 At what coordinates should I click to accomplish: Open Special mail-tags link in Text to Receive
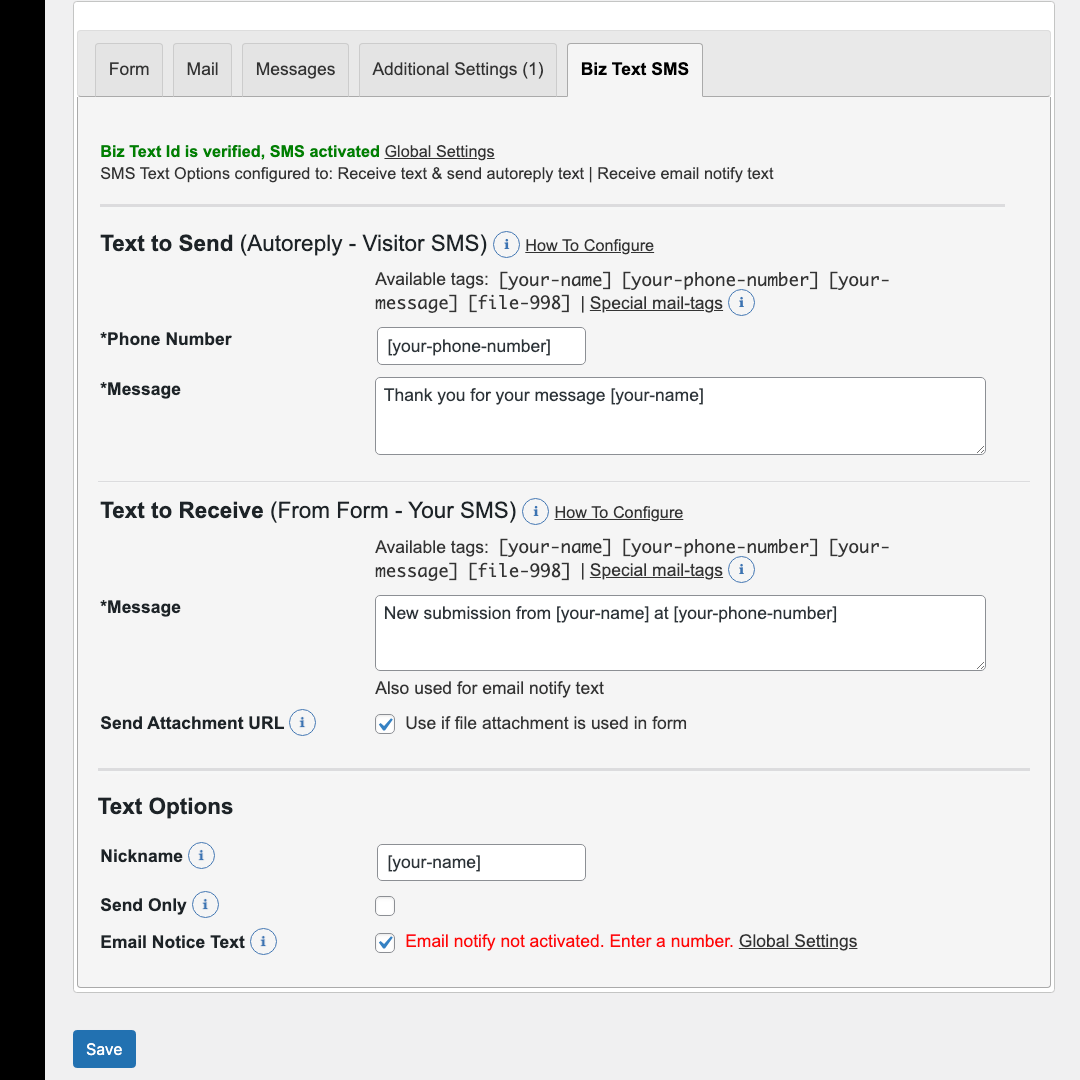656,570
